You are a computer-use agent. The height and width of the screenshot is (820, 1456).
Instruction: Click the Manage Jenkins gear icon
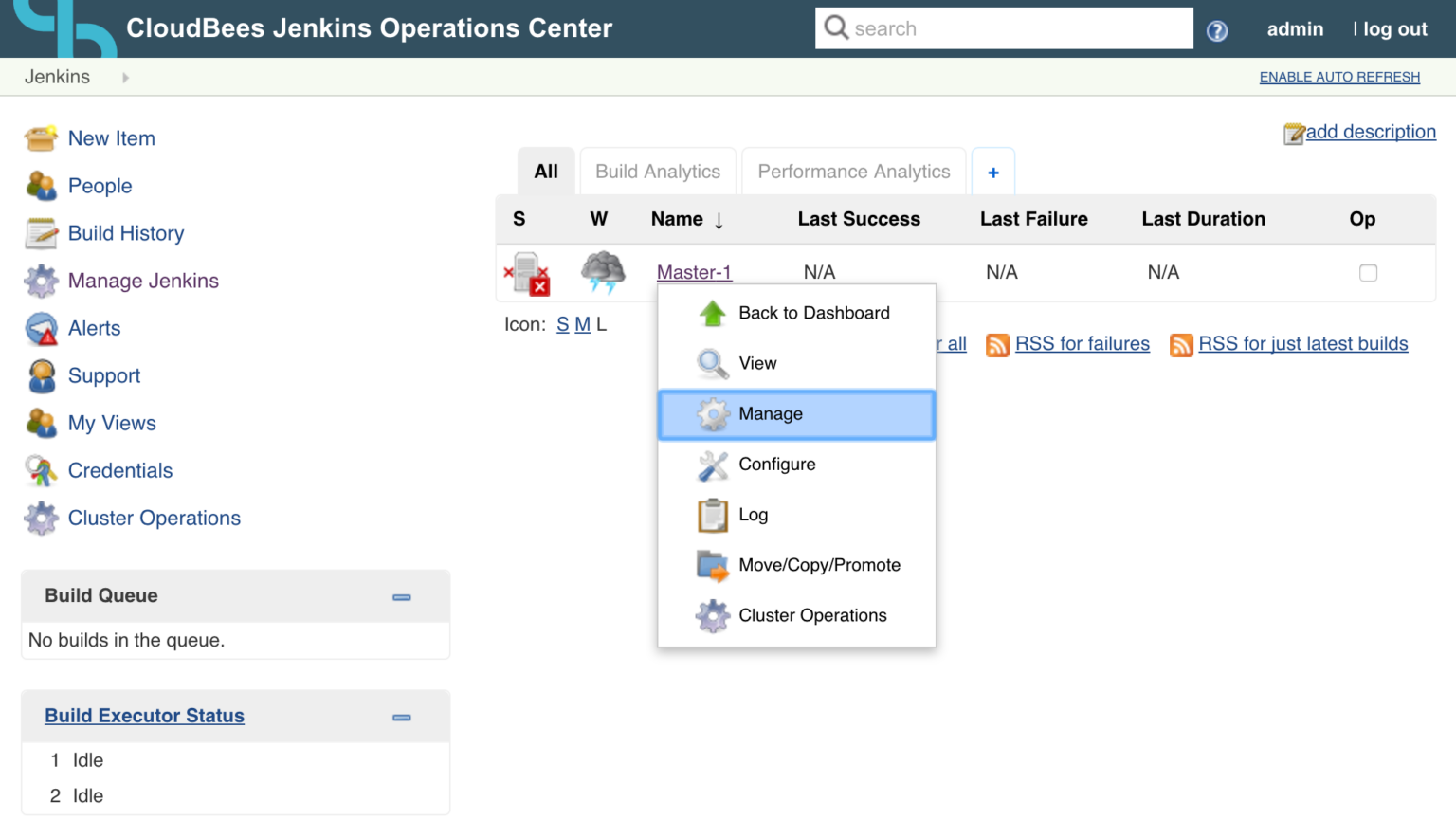tap(41, 281)
